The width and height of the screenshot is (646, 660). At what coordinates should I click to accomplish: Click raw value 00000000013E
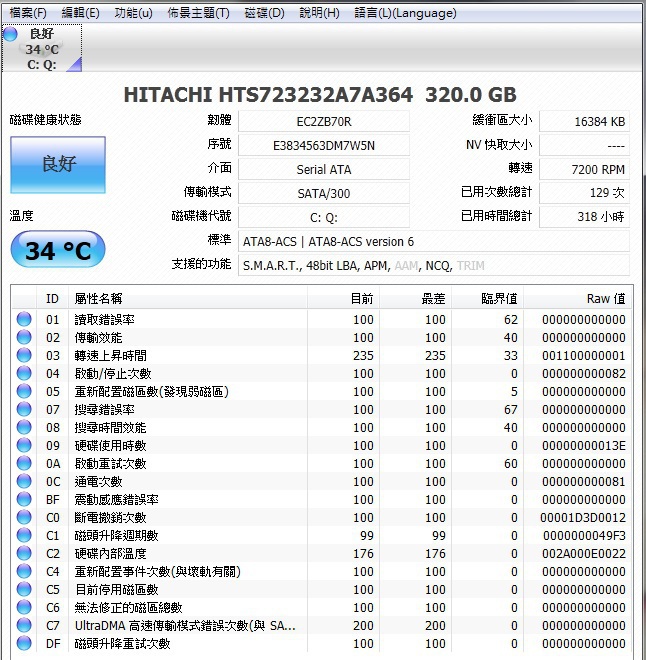pos(584,445)
